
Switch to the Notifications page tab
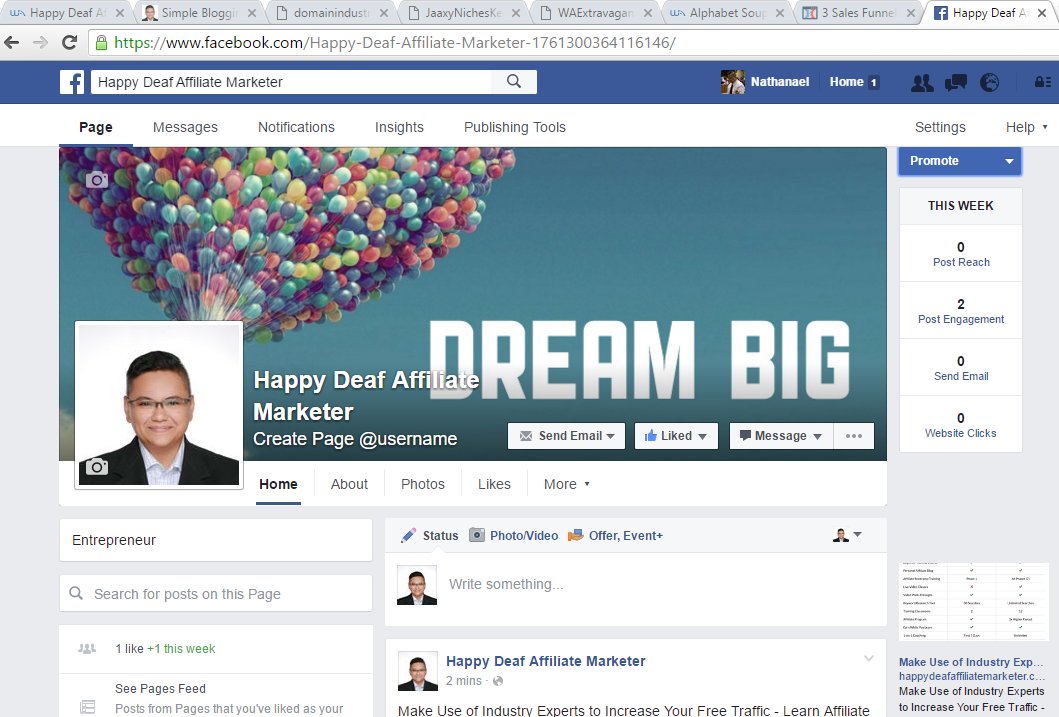point(296,127)
